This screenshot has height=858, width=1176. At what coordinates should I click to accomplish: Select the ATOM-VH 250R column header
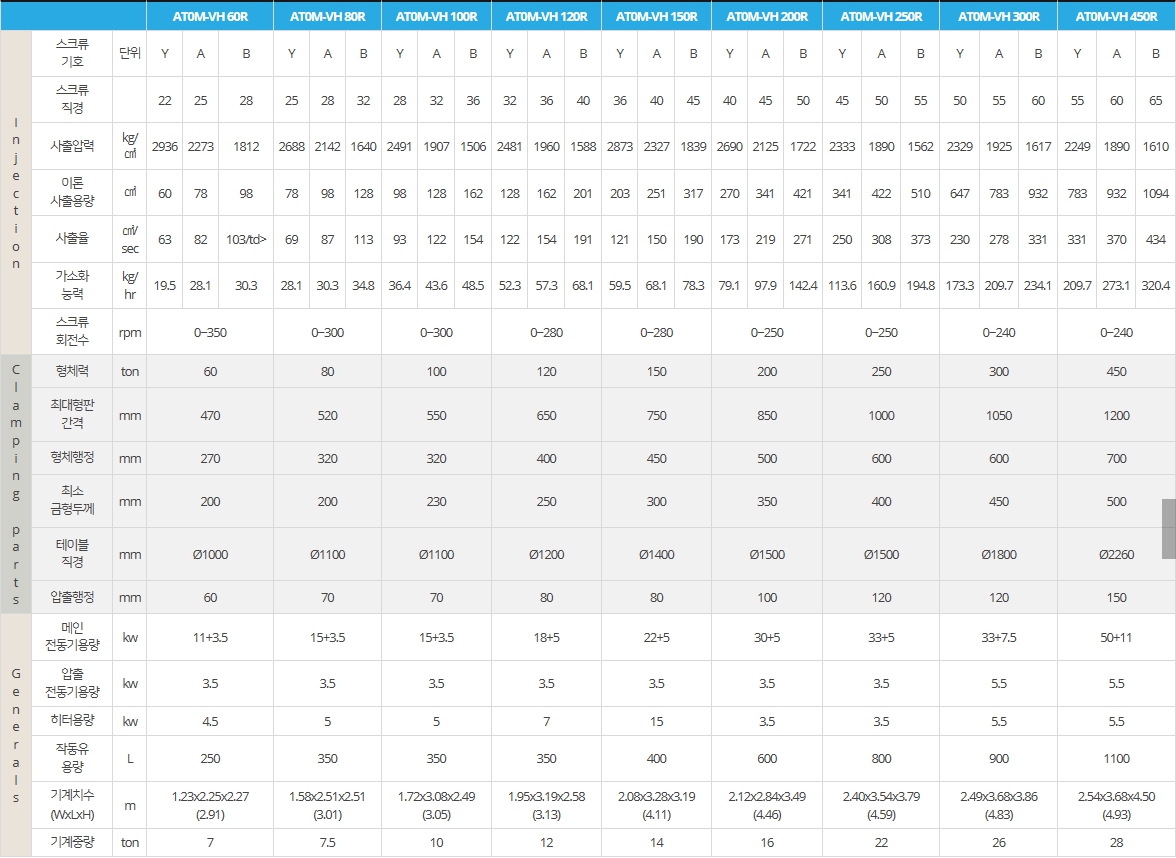[881, 16]
